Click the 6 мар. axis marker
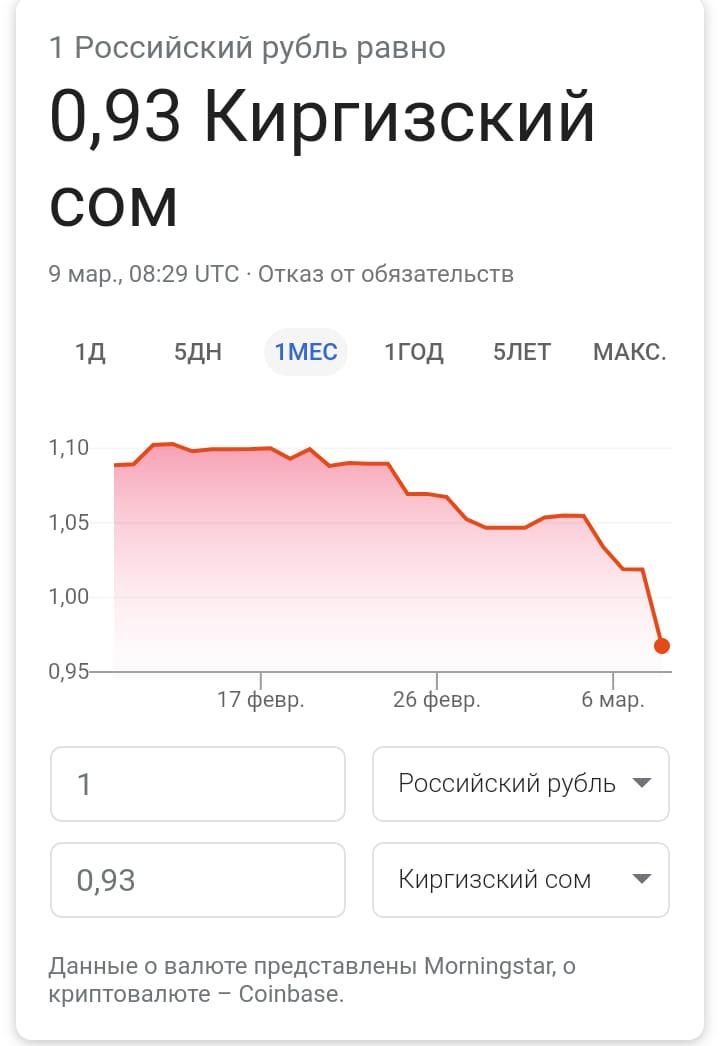 613,699
